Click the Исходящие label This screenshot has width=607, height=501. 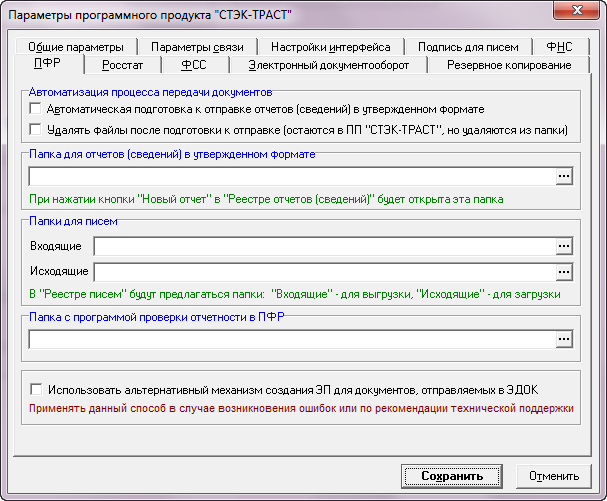tap(59, 271)
